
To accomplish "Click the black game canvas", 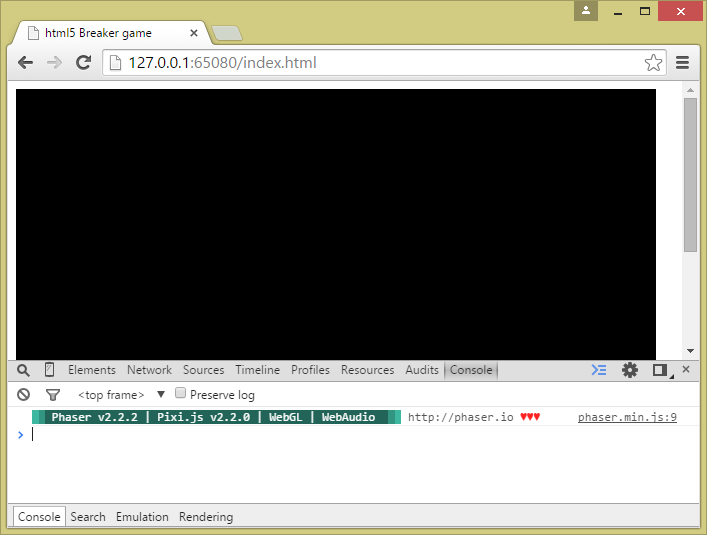I will pos(336,224).
